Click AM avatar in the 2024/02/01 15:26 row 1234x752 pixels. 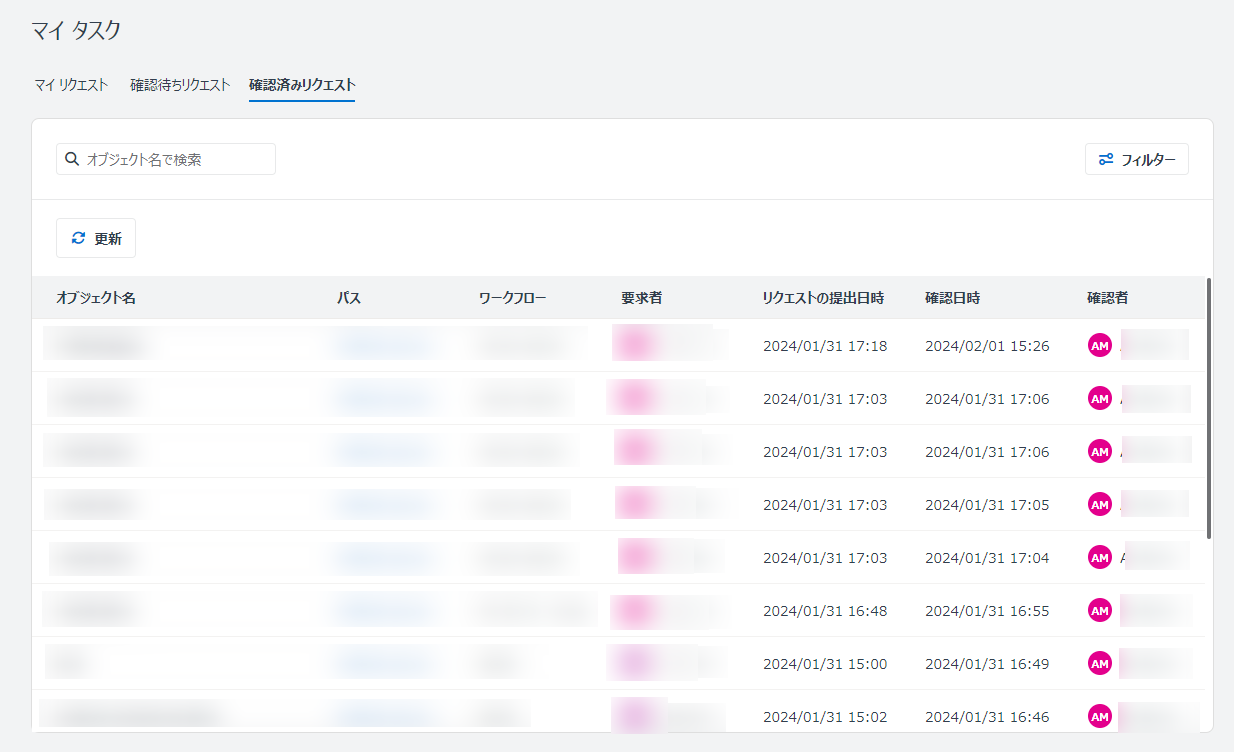pos(1100,345)
